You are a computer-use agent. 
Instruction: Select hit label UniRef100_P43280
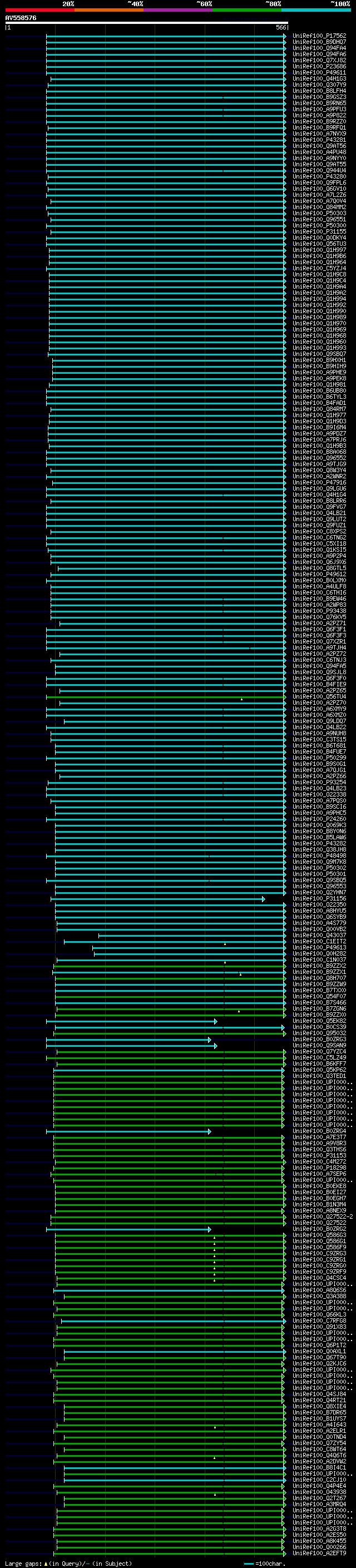319,176
